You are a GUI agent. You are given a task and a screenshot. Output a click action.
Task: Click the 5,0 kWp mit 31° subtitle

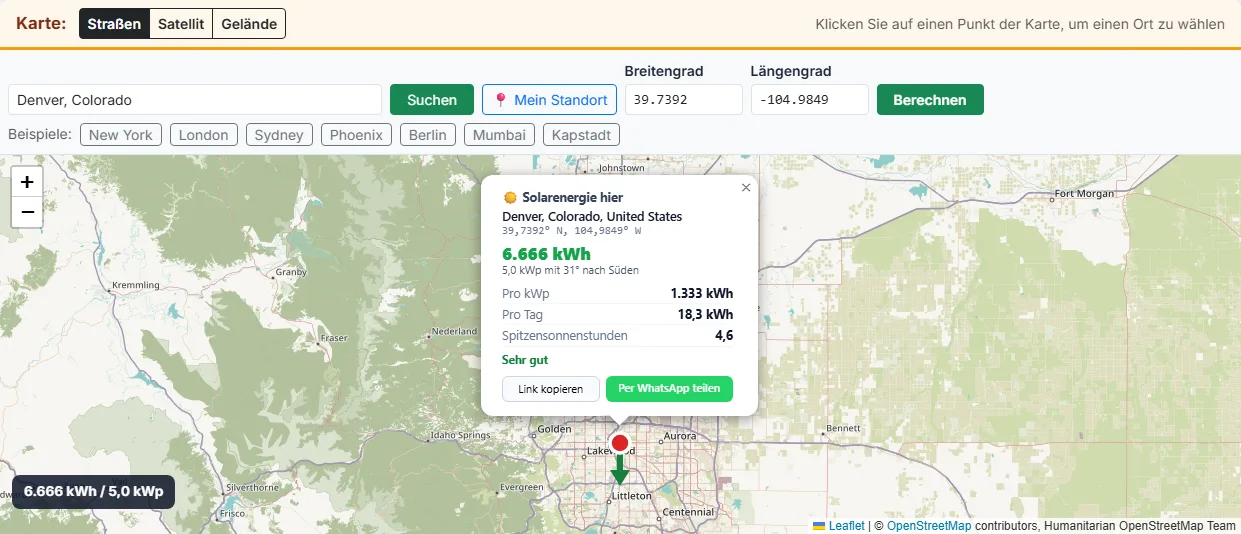point(570,270)
